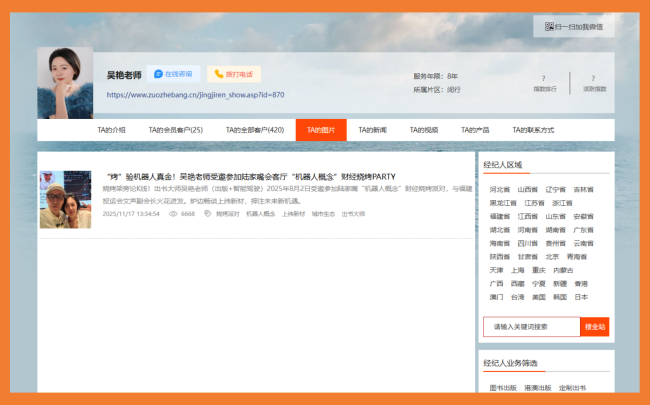The width and height of the screenshot is (650, 405).
Task: Click the 搜全站 search button
Action: click(594, 326)
